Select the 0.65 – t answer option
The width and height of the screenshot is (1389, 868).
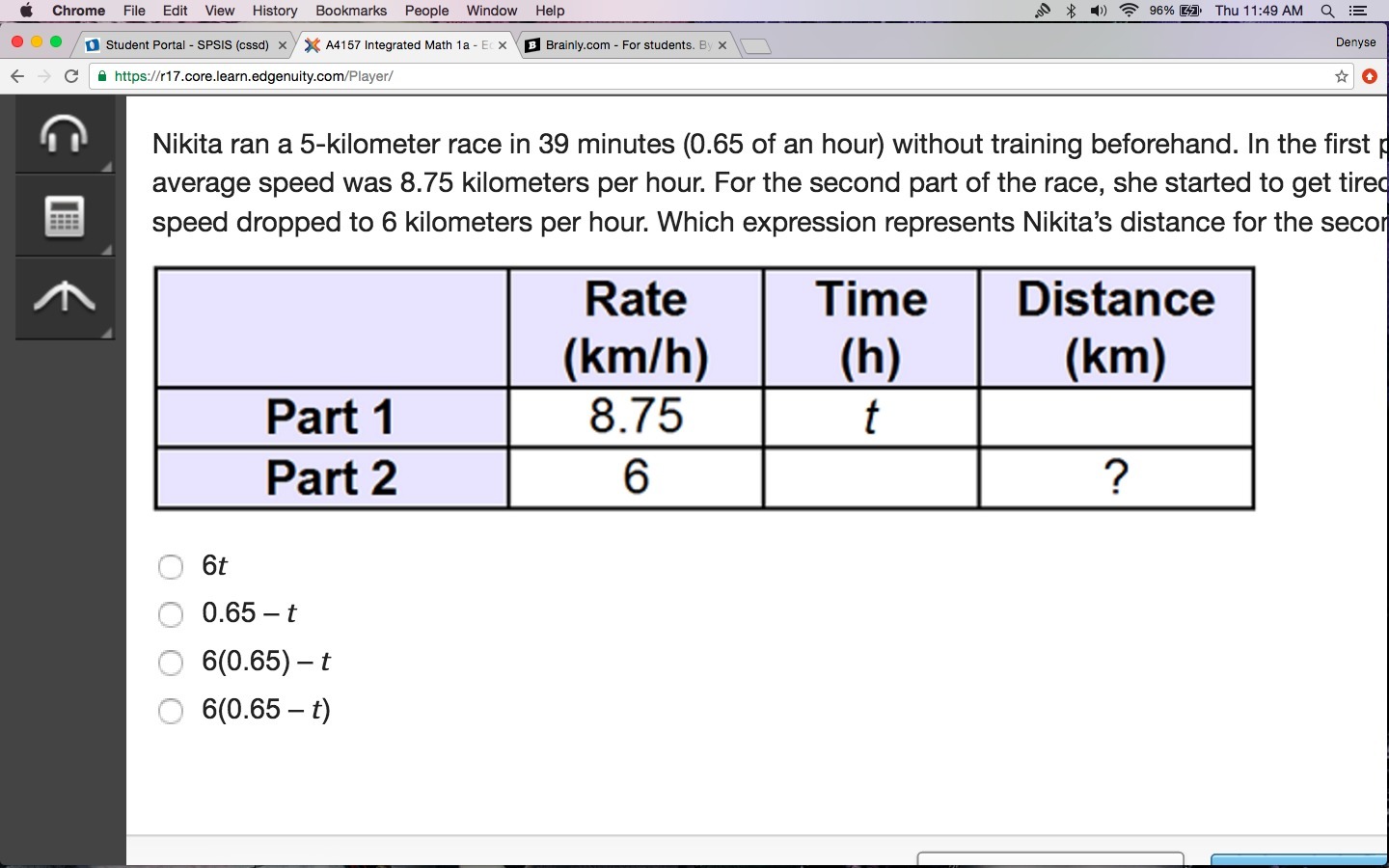coord(171,614)
